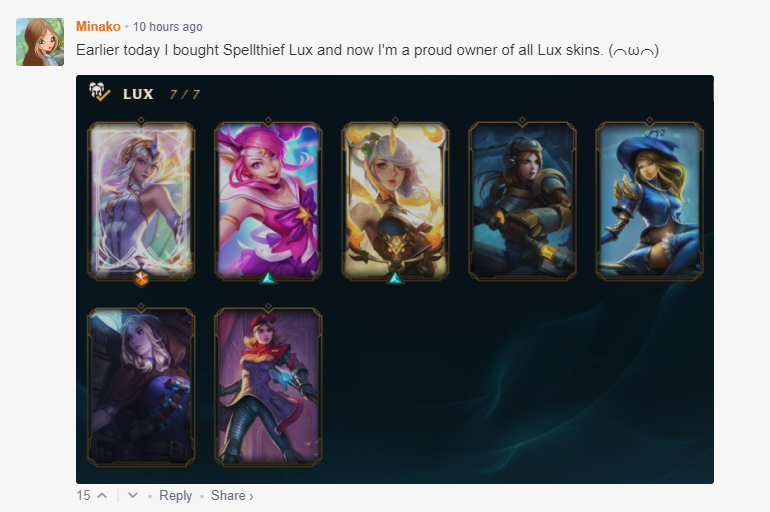Click the 10 hours ago timestamp
This screenshot has height=512, width=770.
167,27
